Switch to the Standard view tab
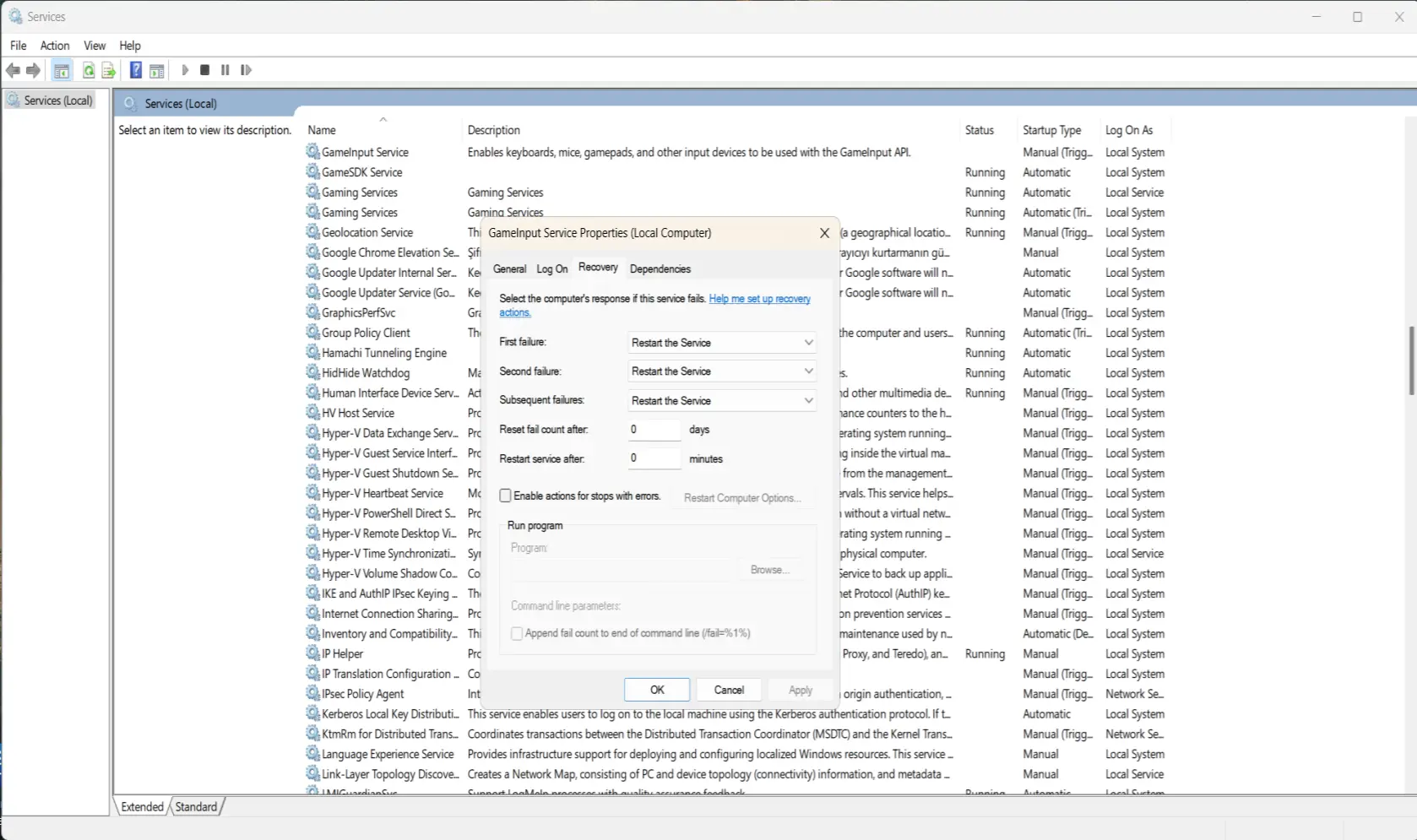The height and width of the screenshot is (840, 1417). click(197, 807)
